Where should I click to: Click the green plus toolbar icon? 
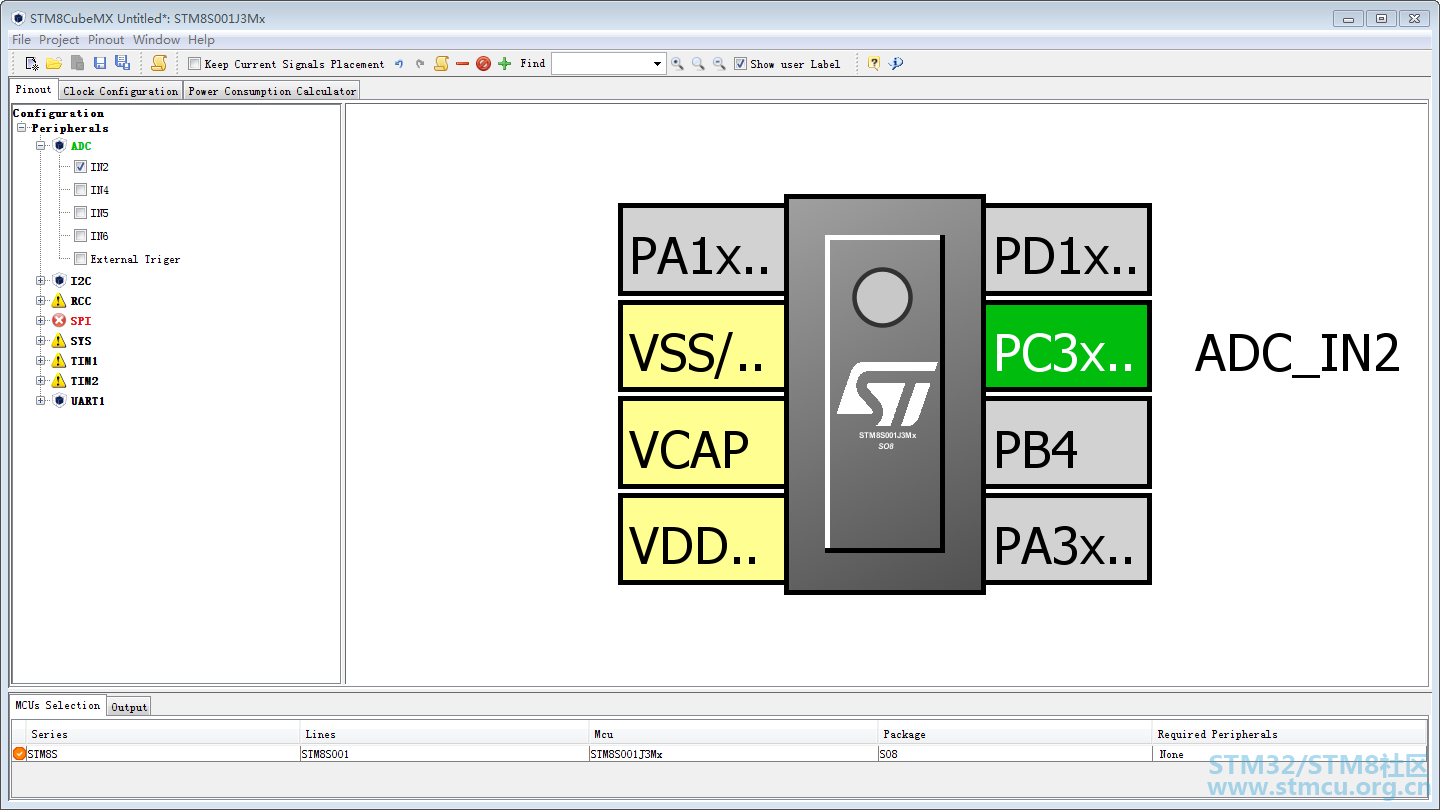[504, 63]
